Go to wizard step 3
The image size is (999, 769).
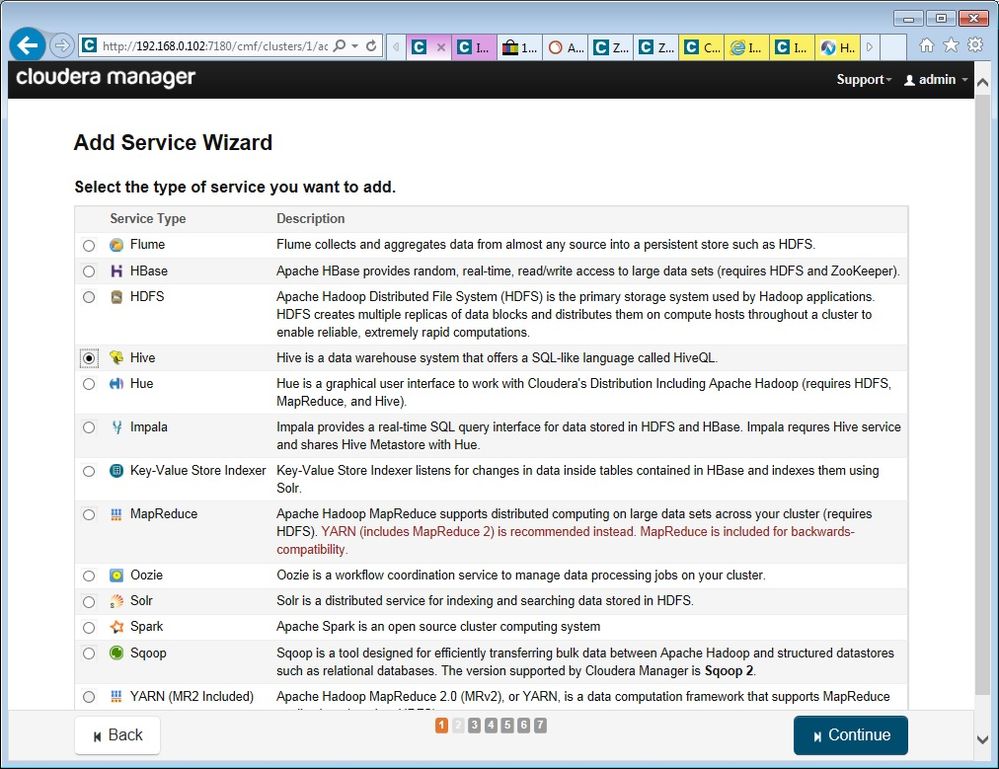pos(475,725)
